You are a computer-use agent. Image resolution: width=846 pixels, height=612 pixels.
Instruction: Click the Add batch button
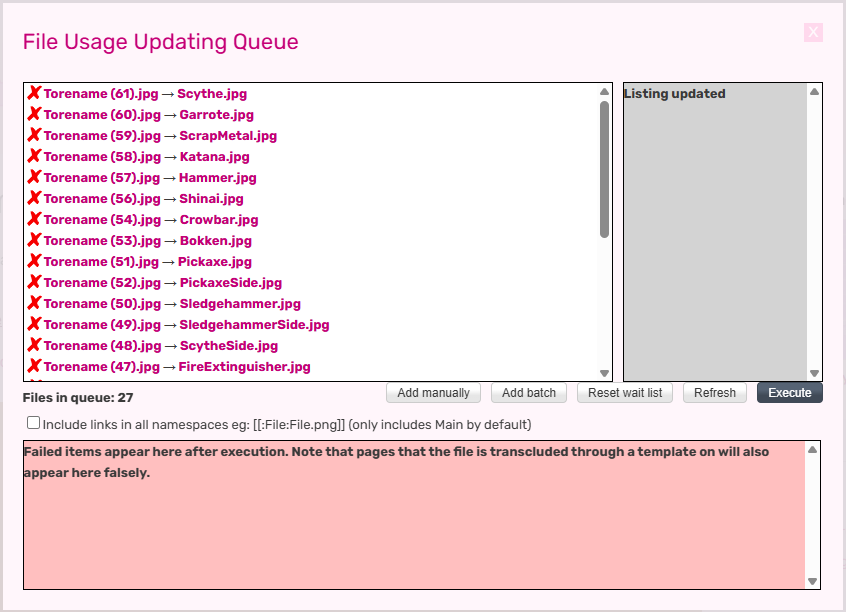coord(529,393)
